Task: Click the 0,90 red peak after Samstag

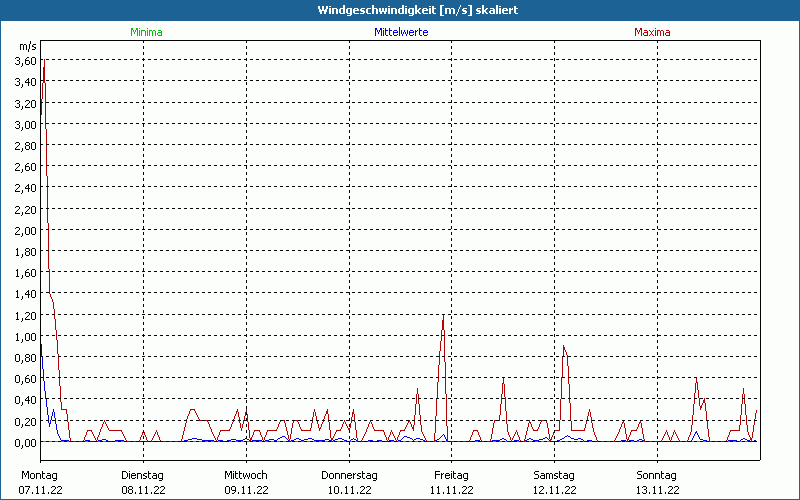Action: [x=564, y=346]
